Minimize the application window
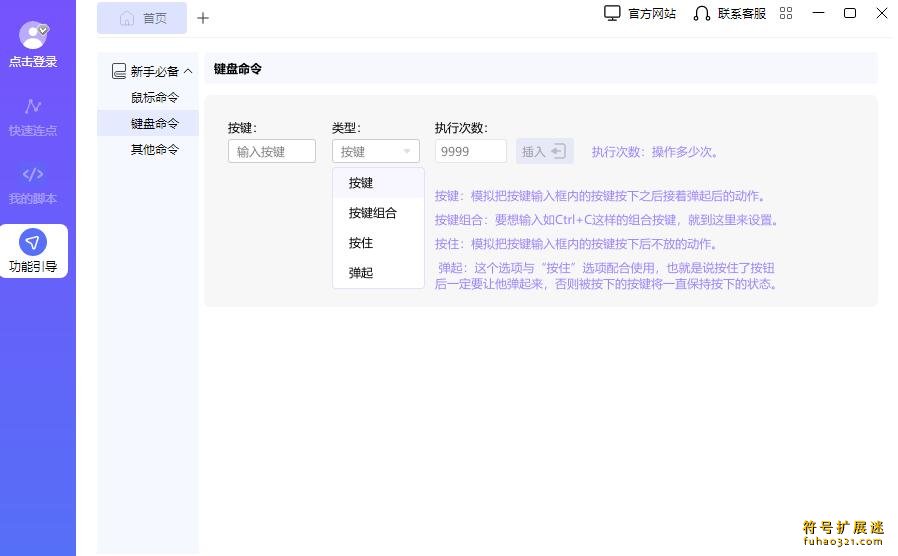The height and width of the screenshot is (556, 898). 818,13
